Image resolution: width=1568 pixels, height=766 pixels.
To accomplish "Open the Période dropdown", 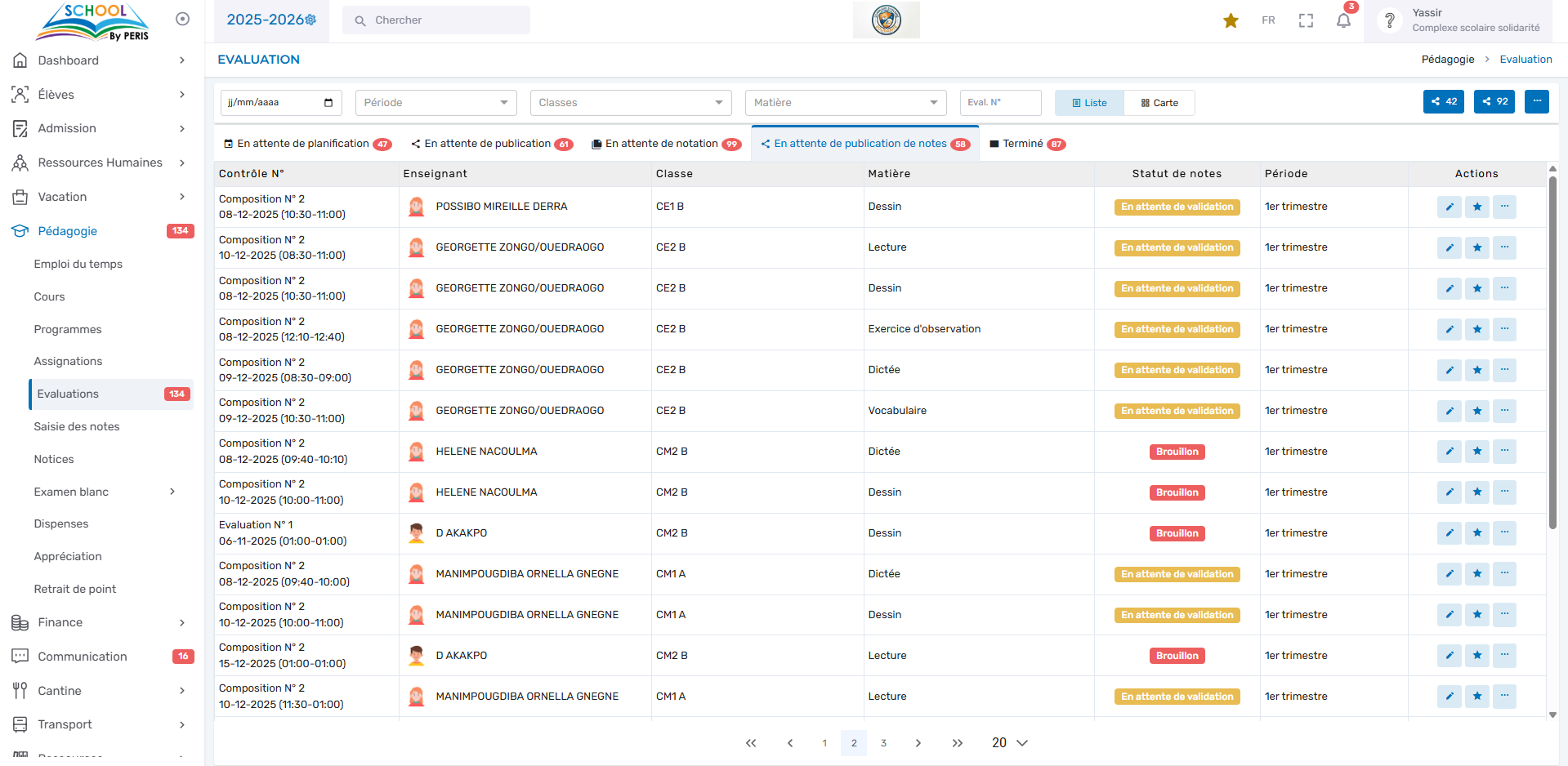I will (x=436, y=103).
